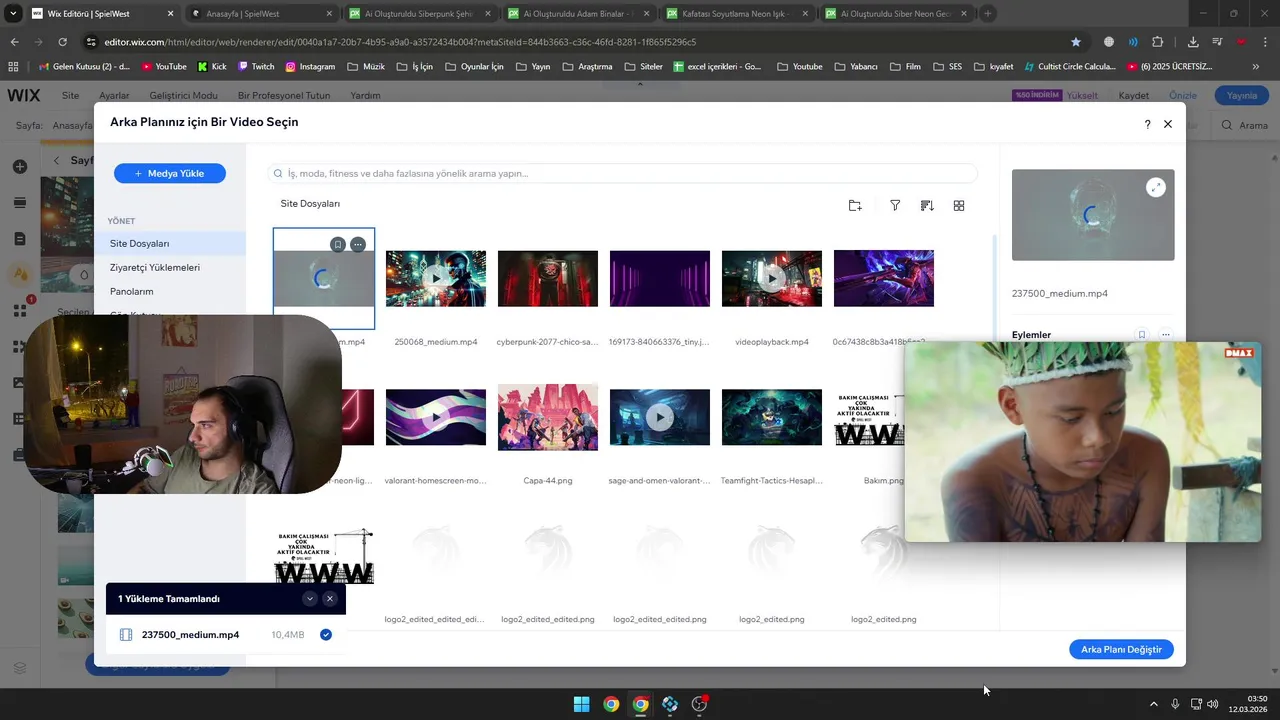Screen dimensions: 1280x720
Task: Select the Teamfight-Tactics thumbnail
Action: (772, 417)
